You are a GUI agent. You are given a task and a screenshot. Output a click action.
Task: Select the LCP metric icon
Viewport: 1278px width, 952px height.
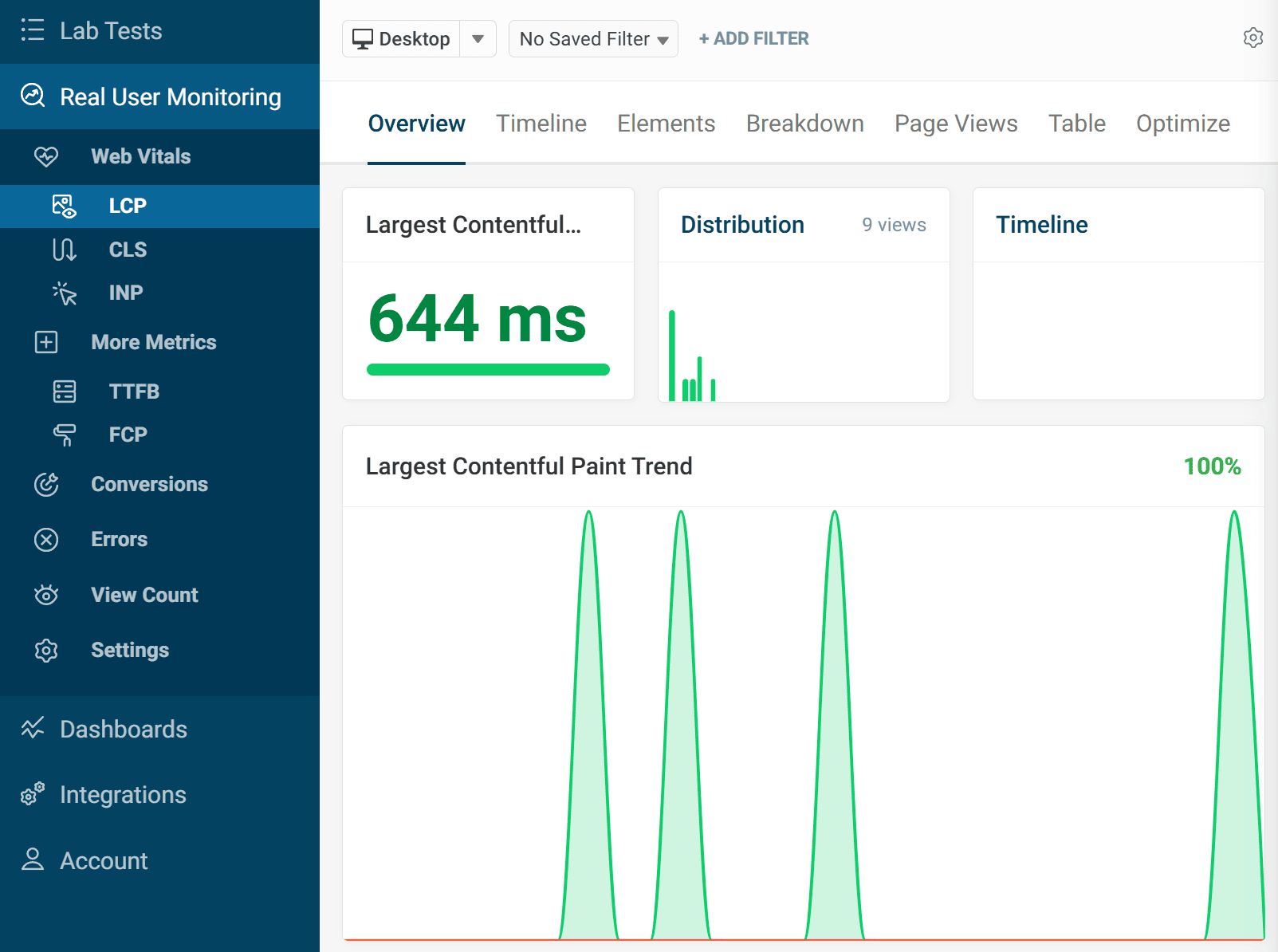(x=64, y=206)
